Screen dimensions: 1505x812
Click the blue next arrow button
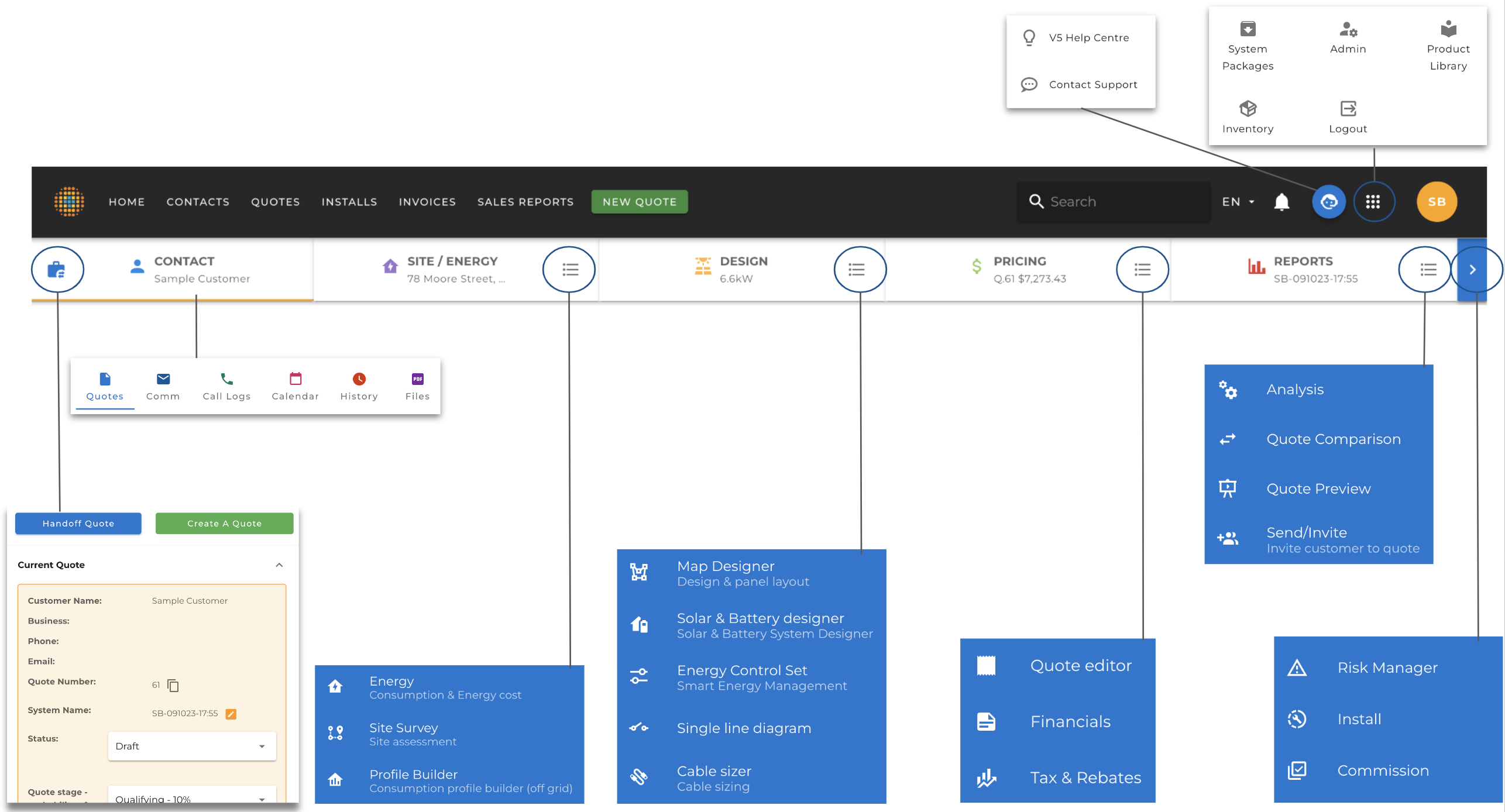(1472, 270)
